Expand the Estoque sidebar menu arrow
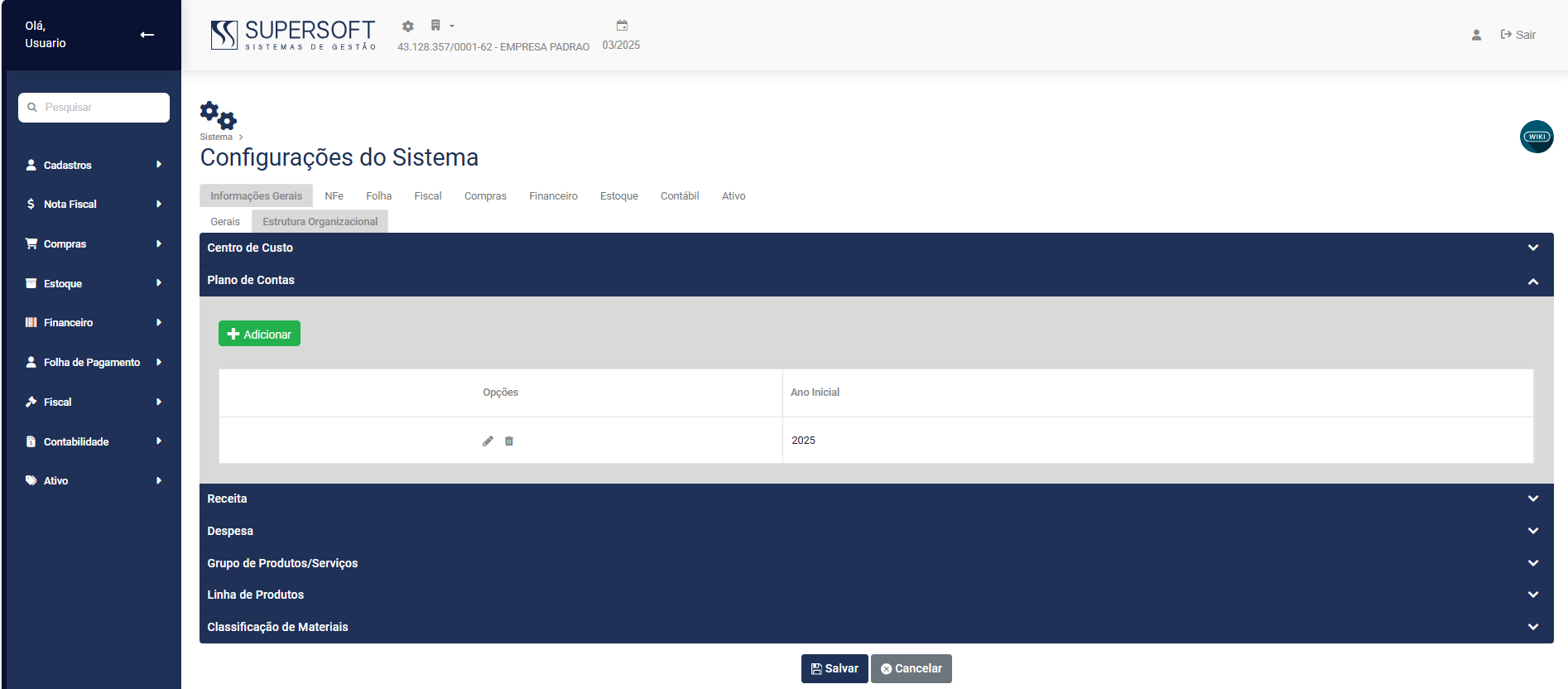Image resolution: width=1568 pixels, height=689 pixels. [159, 283]
